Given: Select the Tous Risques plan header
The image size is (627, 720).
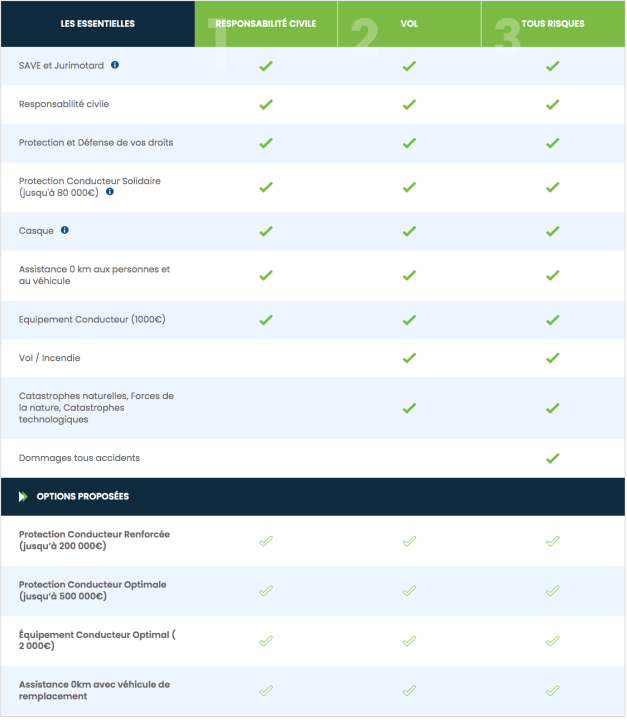Looking at the screenshot, I should [x=553, y=23].
